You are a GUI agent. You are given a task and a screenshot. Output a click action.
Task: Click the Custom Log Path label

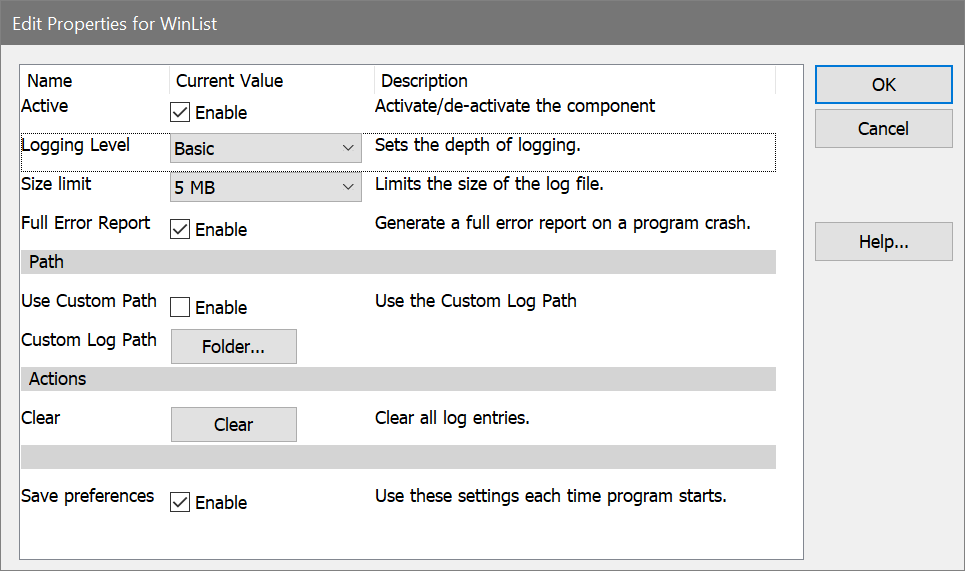pyautogui.click(x=89, y=340)
